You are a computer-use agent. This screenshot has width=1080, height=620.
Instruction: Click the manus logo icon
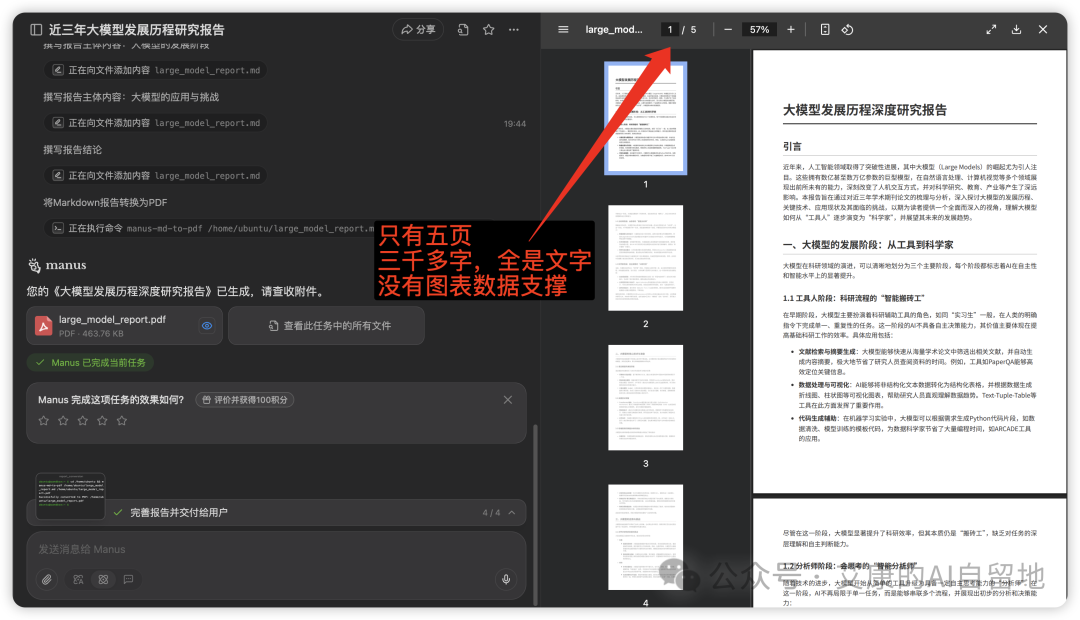pos(34,265)
